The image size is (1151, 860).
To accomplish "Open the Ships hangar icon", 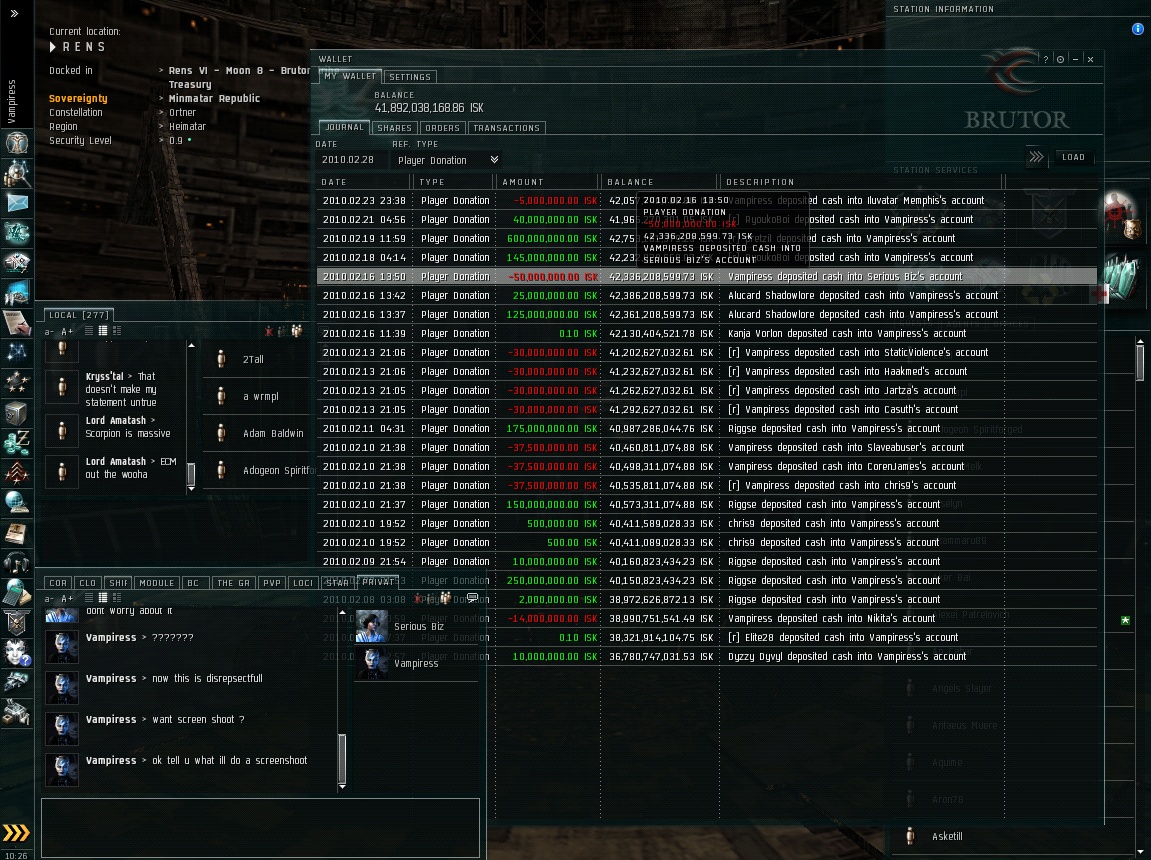I will [x=16, y=682].
